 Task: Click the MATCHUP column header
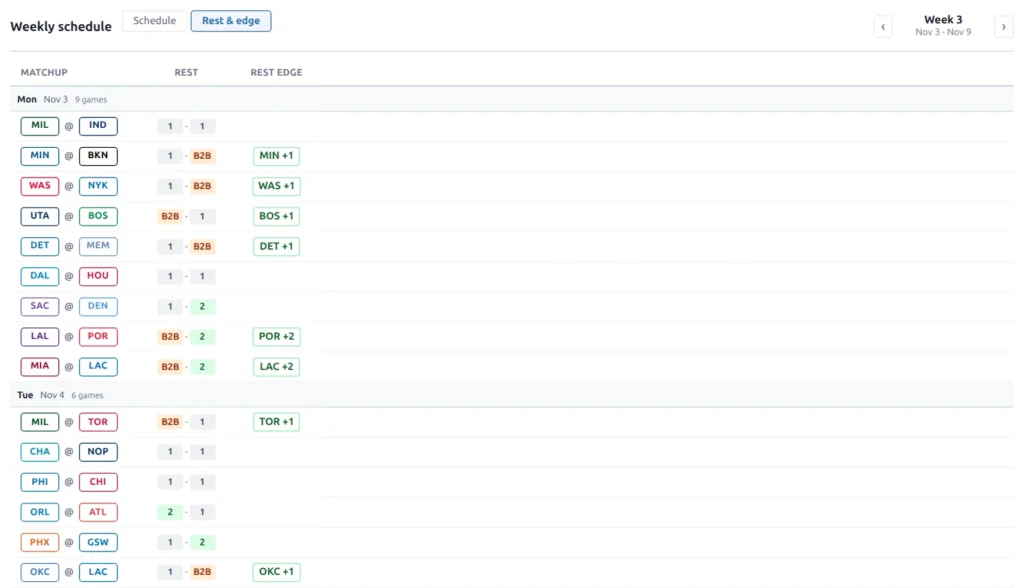44,73
